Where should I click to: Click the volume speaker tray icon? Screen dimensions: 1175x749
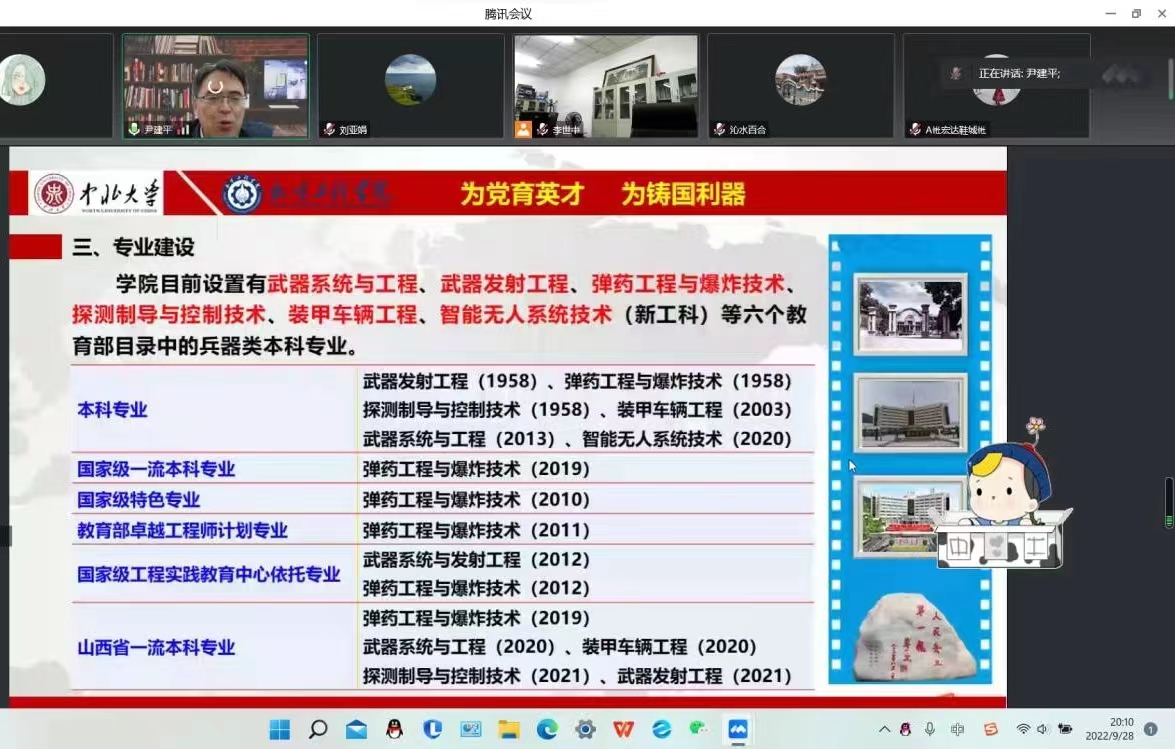1043,729
